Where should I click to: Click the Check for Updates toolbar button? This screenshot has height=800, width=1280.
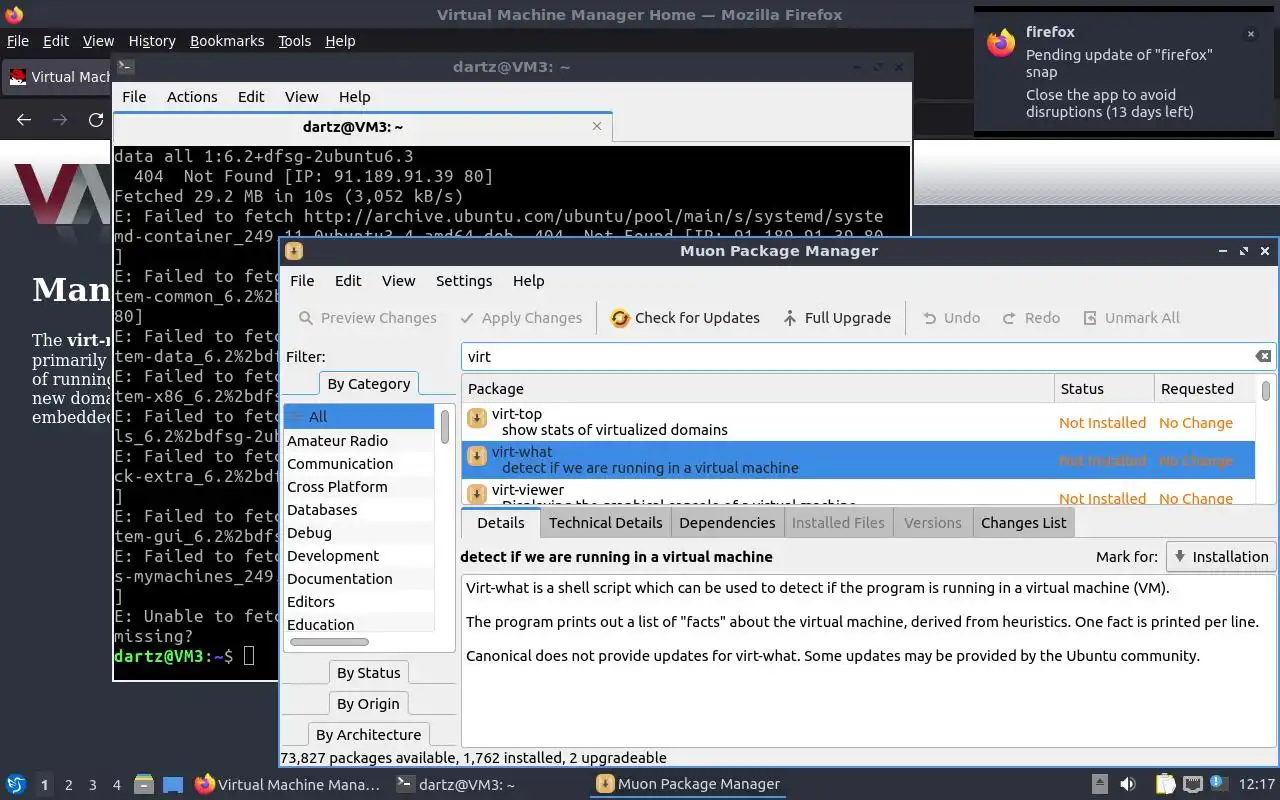coord(685,318)
